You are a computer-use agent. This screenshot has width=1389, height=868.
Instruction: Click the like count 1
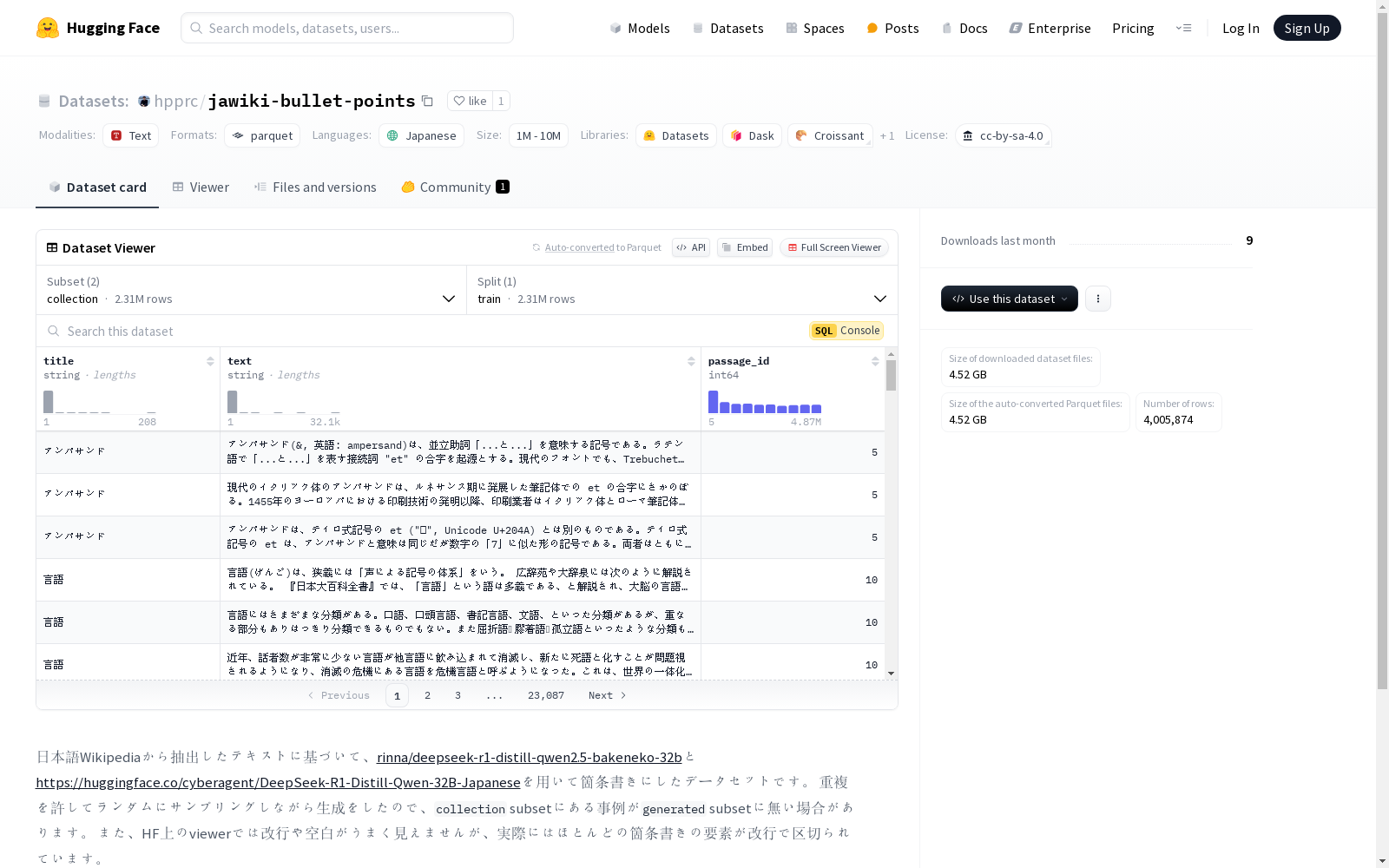click(501, 101)
